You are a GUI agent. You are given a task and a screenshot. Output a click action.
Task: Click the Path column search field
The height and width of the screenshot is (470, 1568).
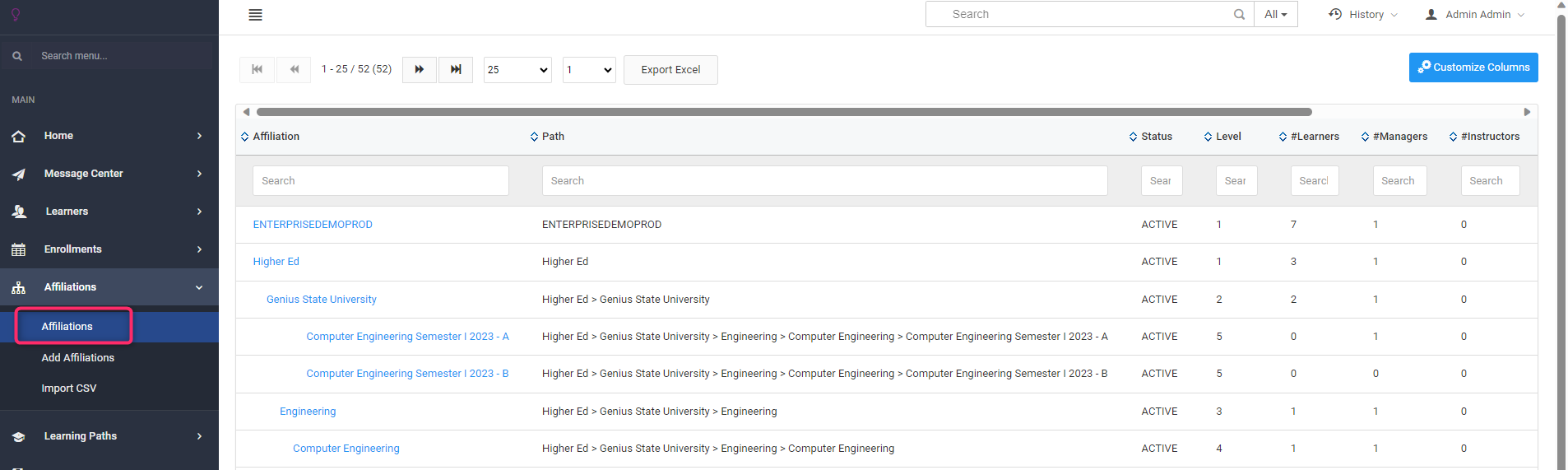click(824, 181)
